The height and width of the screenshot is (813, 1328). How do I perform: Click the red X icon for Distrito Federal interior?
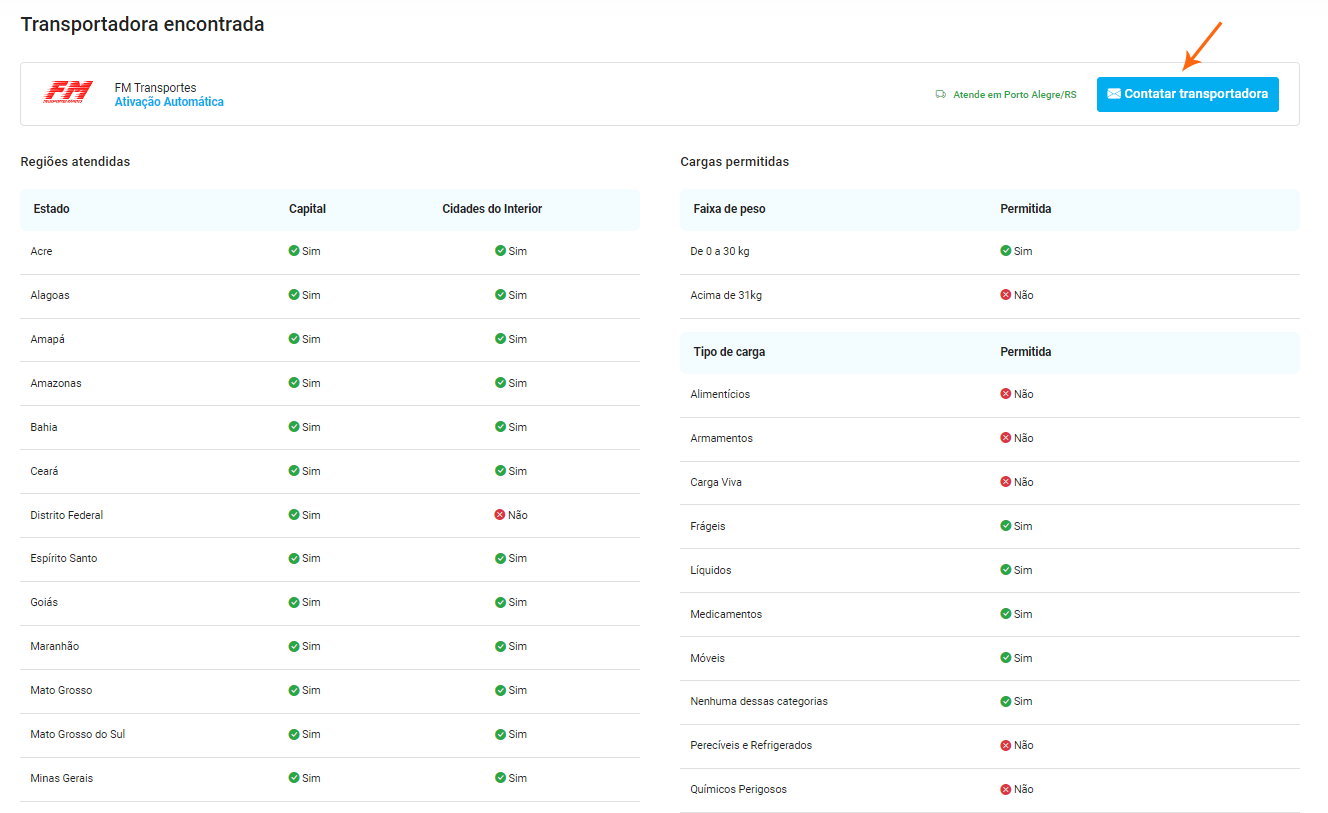coord(500,515)
